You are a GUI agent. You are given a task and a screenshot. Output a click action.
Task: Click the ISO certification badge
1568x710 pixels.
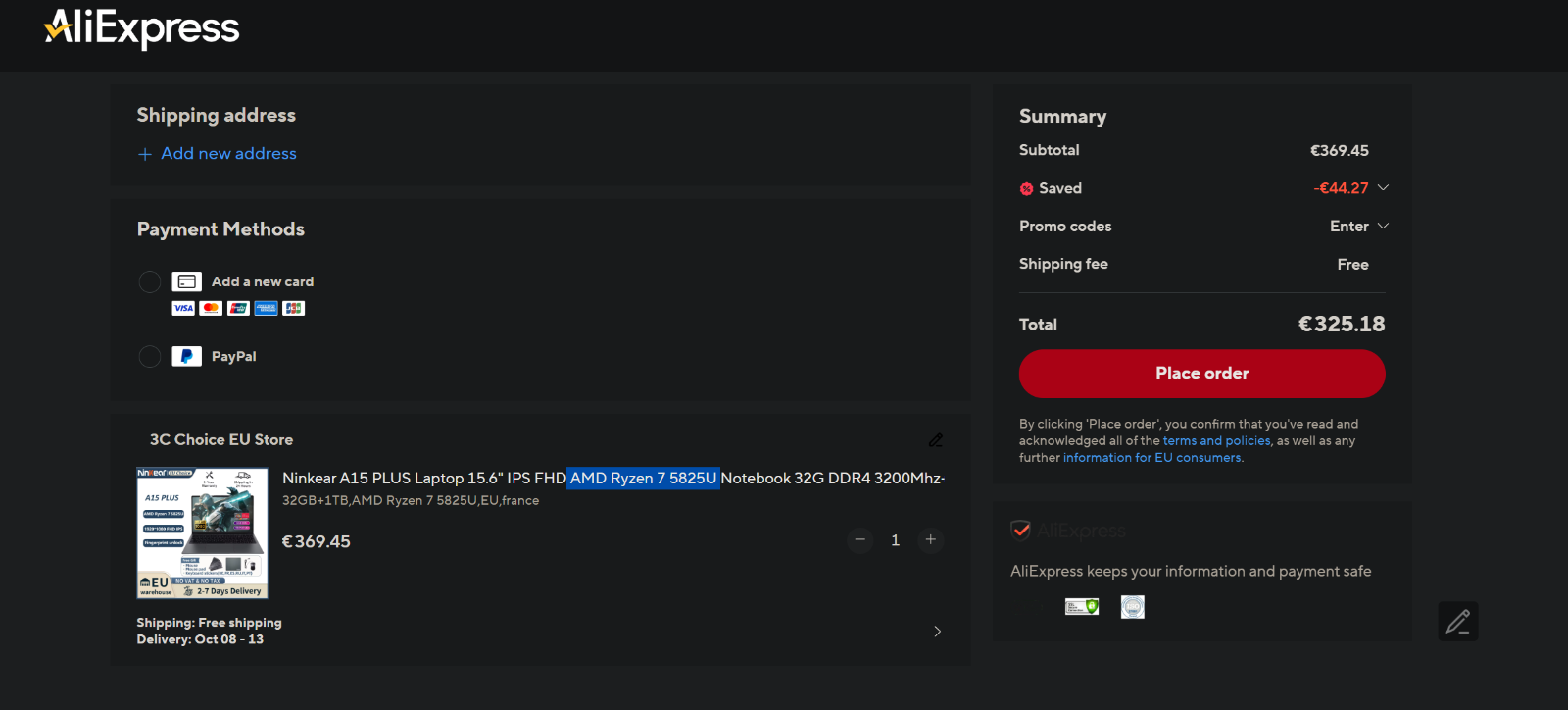[x=1133, y=607]
